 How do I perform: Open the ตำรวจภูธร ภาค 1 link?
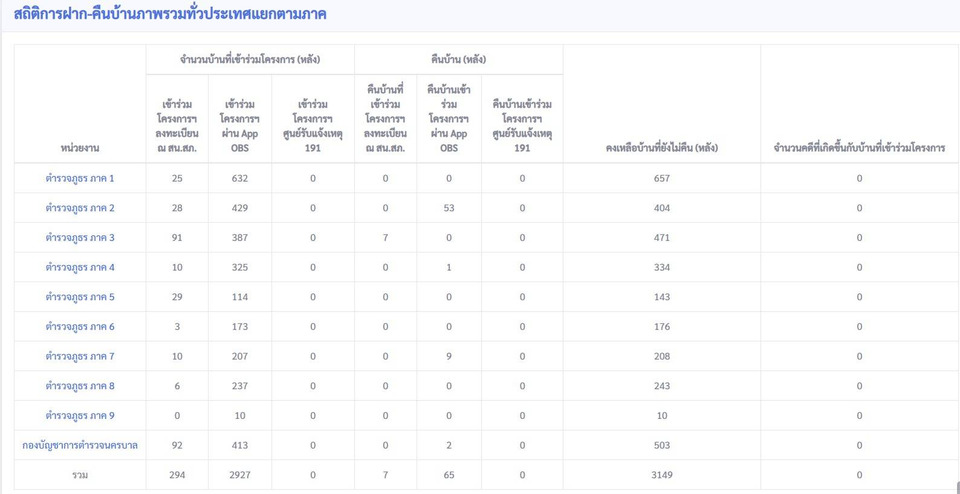80,178
